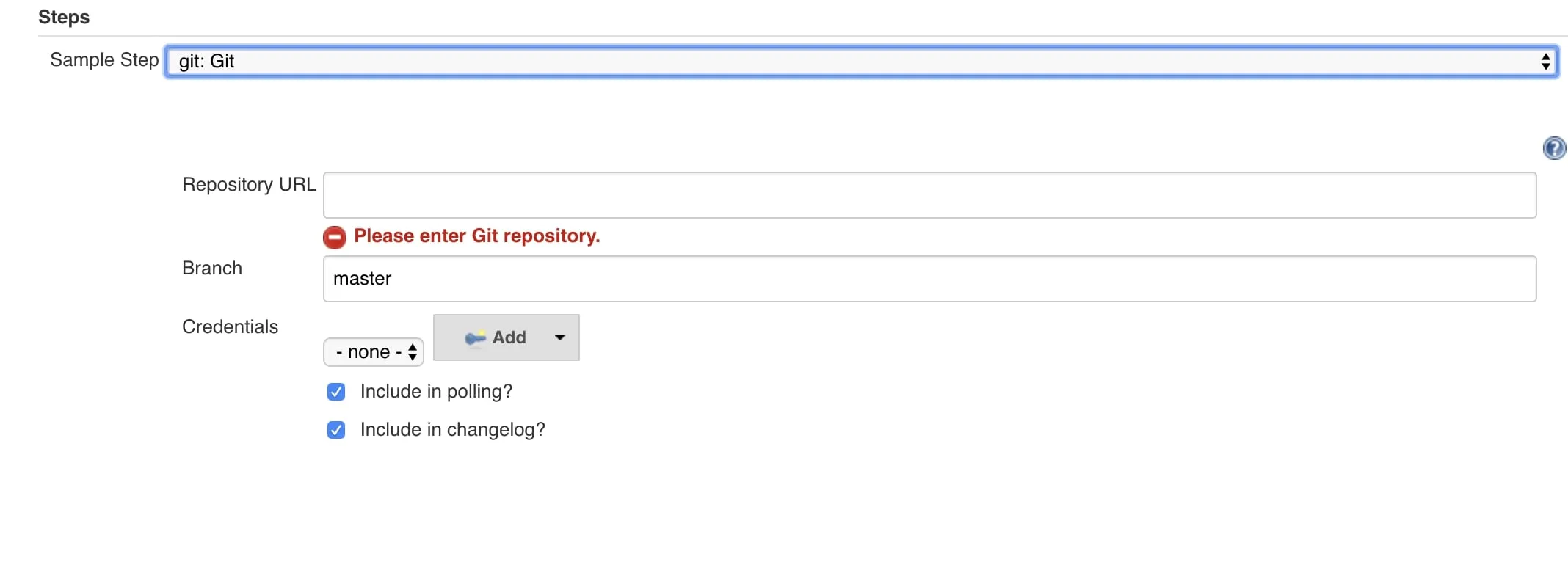Click the Add credentials button

point(507,337)
